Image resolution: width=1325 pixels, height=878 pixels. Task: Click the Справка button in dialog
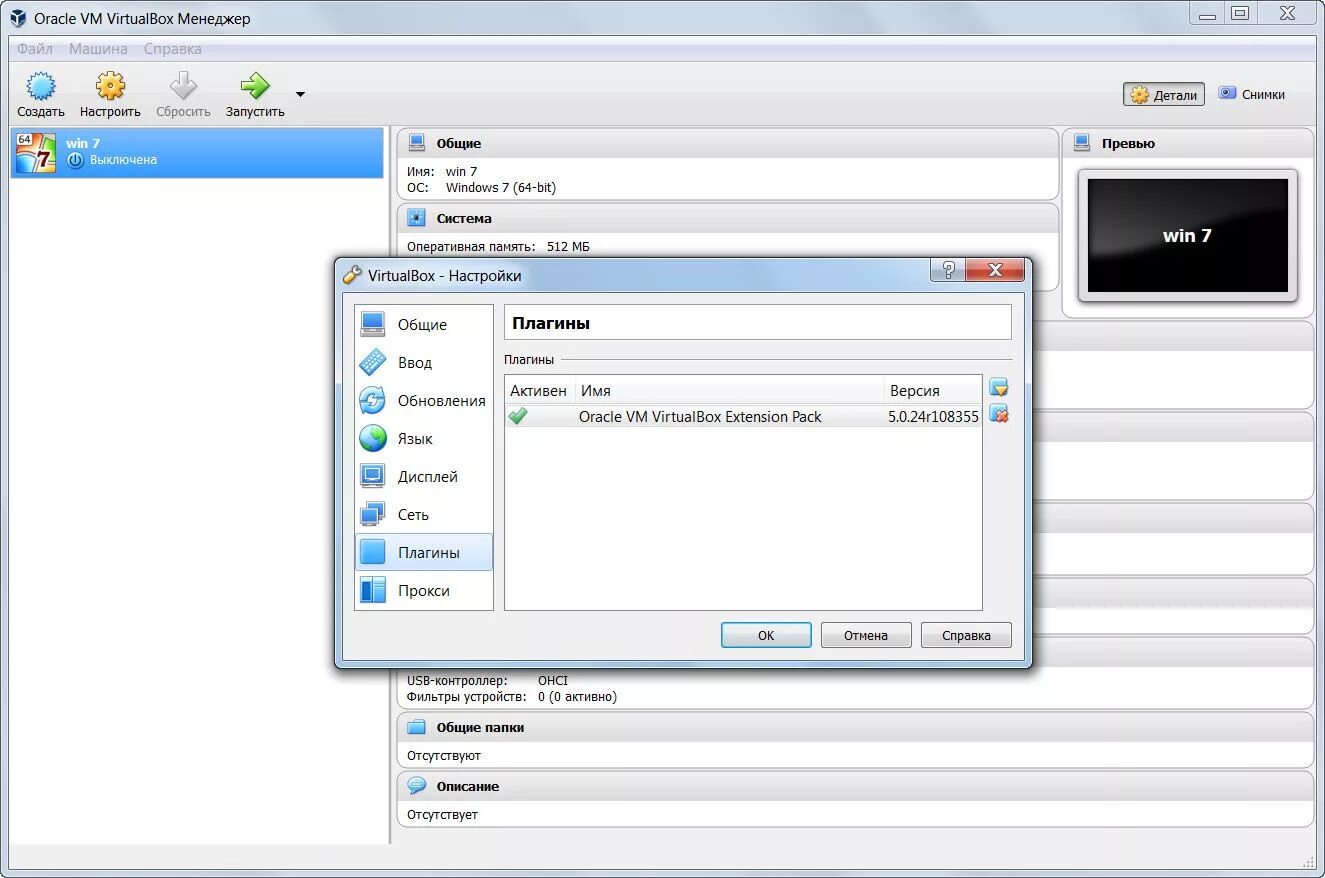(x=966, y=635)
